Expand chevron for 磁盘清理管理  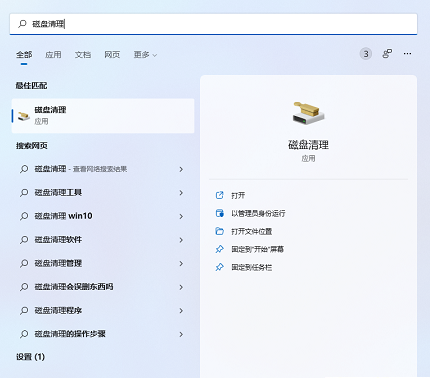(181, 264)
